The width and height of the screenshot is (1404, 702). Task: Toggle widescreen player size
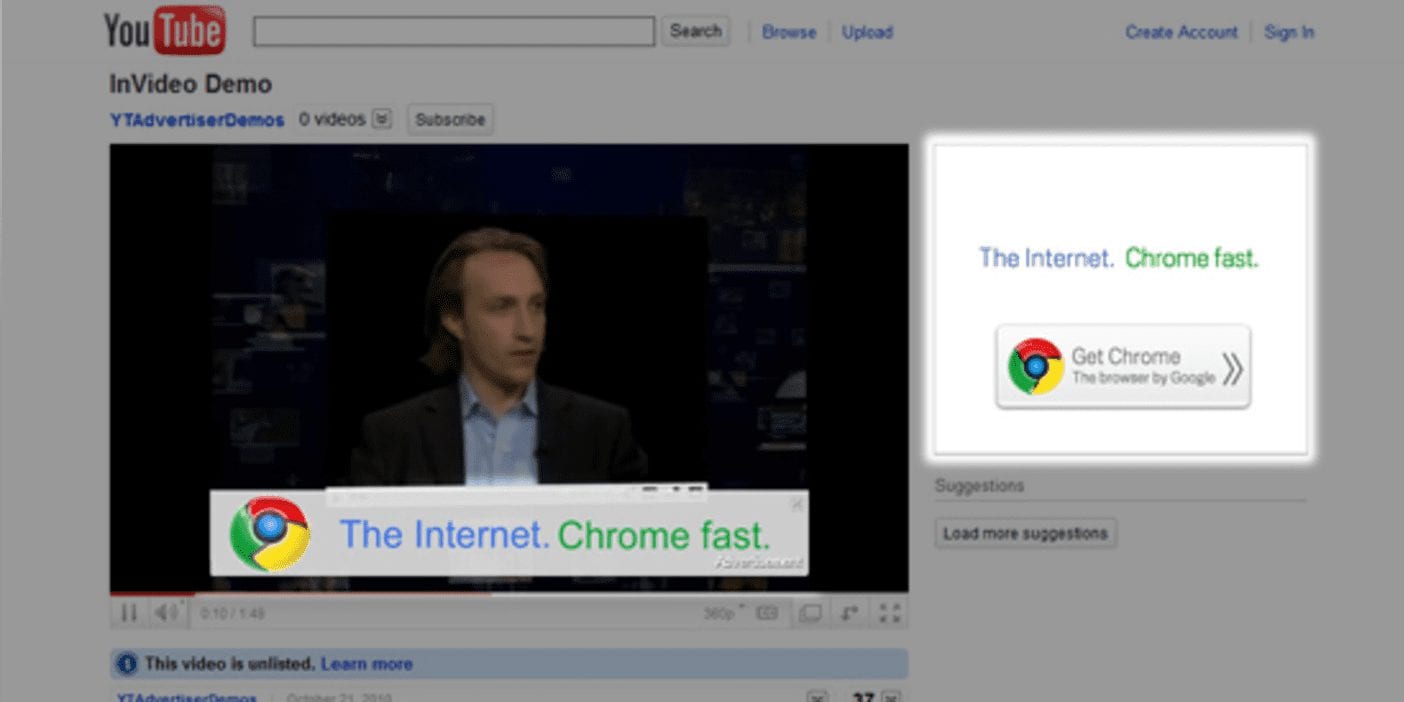(810, 613)
